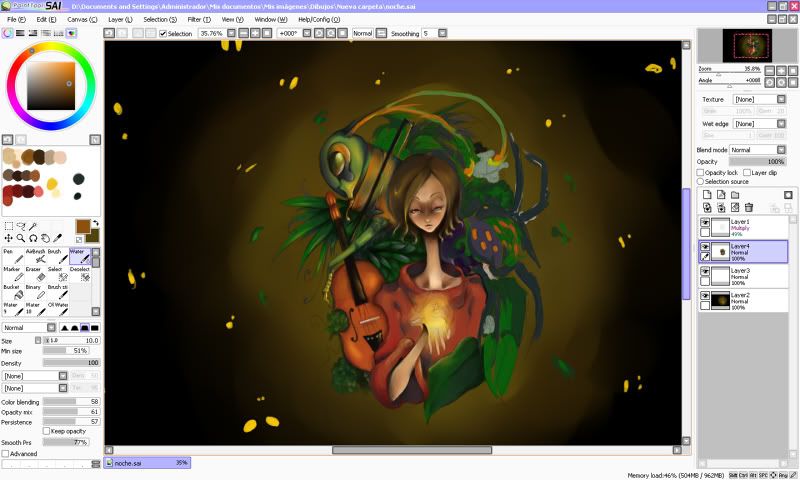Image resolution: width=800 pixels, height=480 pixels.
Task: Open the Smoothing value dropdown
Action: [442, 33]
